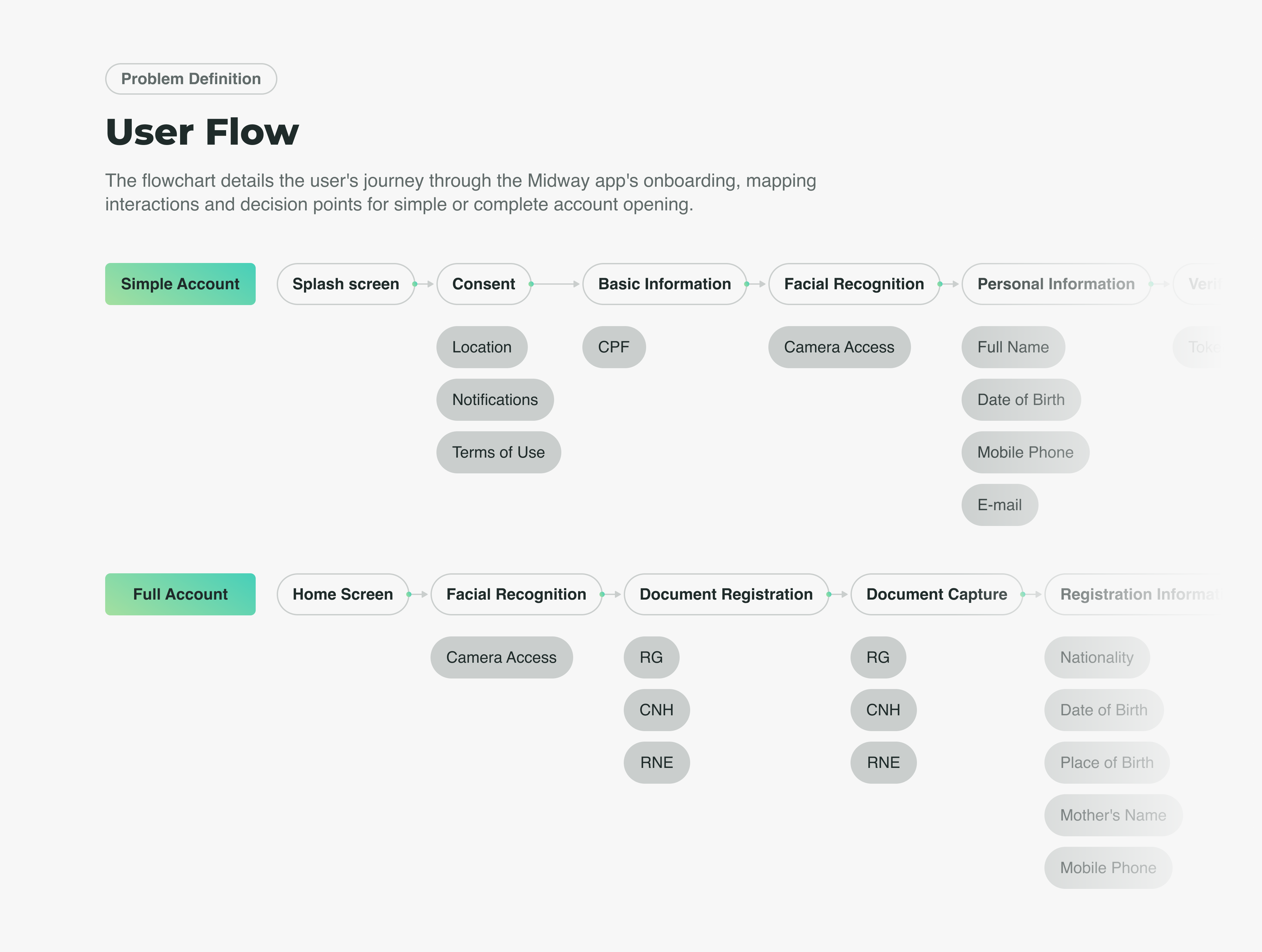Click the Location chip under Consent
This screenshot has height=952, width=1262.
pos(481,347)
